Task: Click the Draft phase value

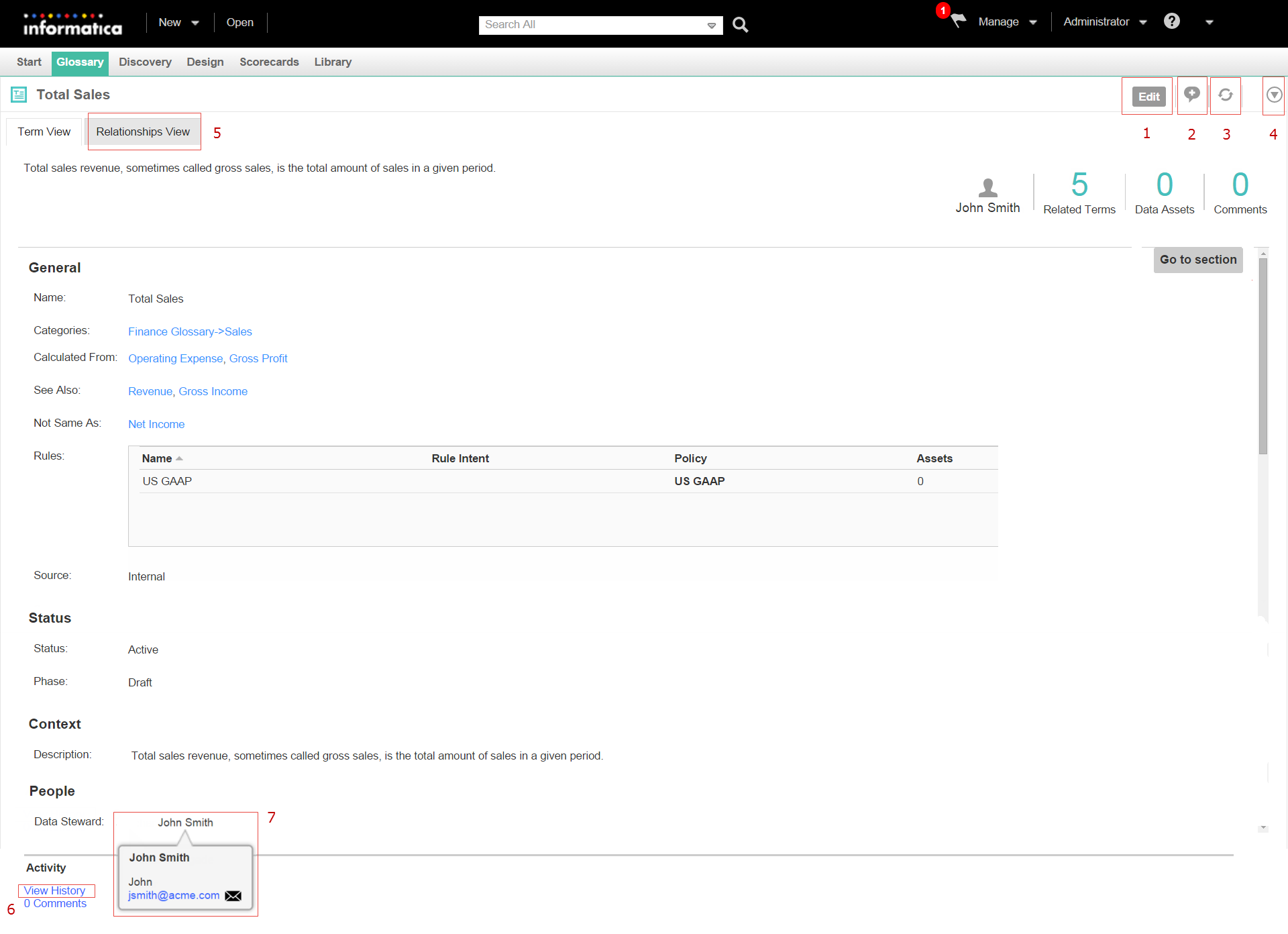Action: [140, 682]
